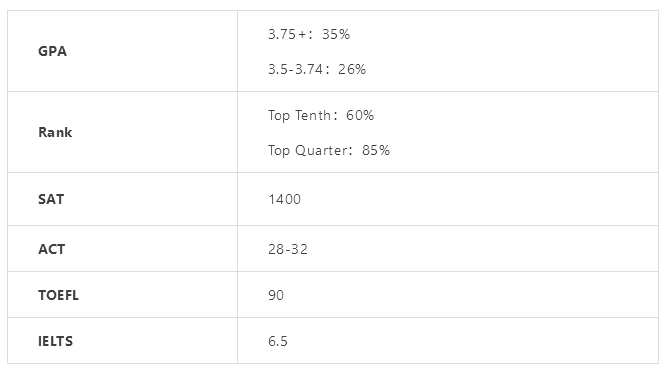Click the GPA row label

(52, 51)
